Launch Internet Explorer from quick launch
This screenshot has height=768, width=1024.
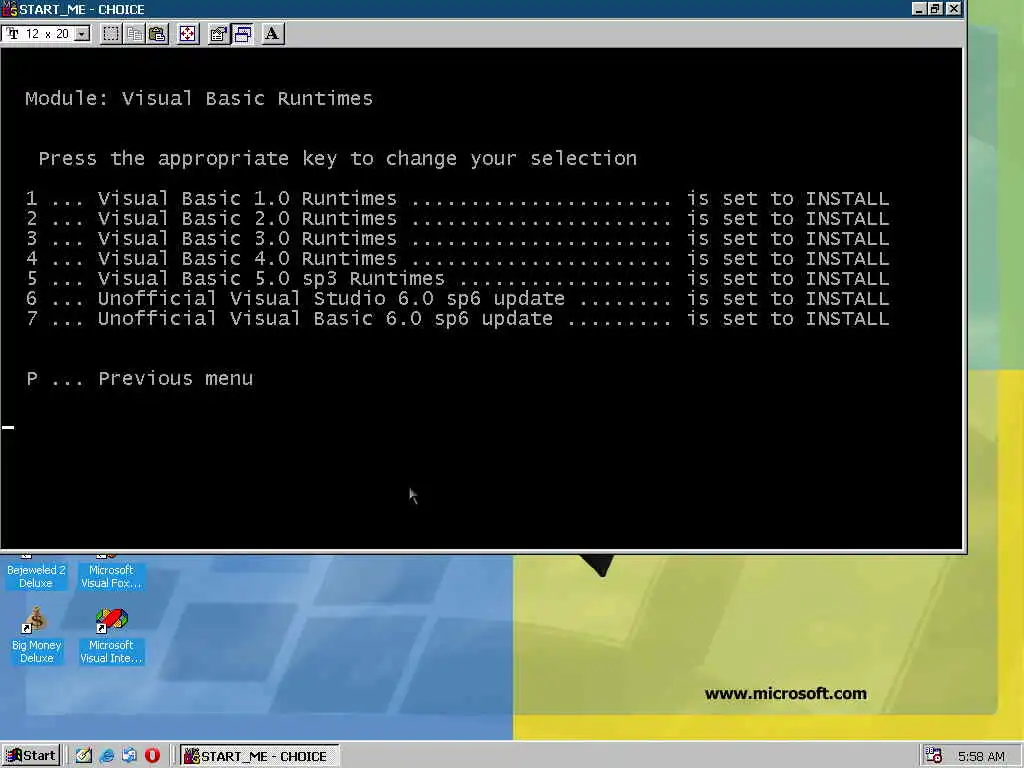tap(106, 756)
